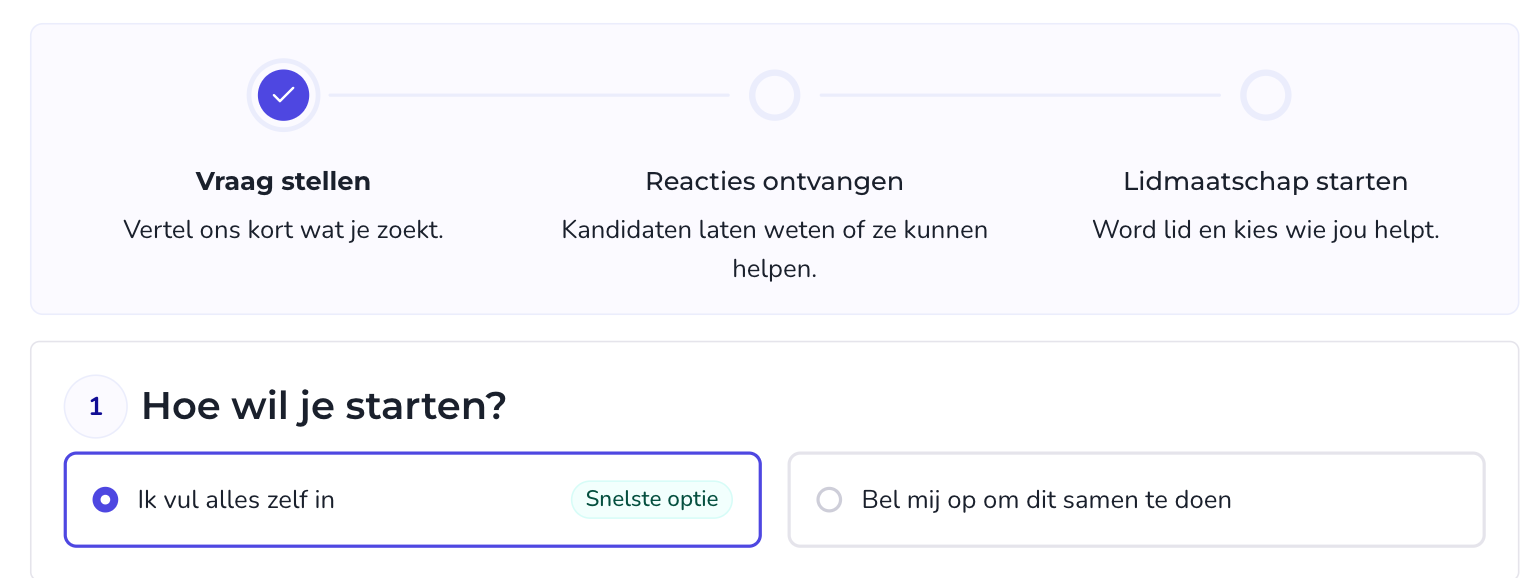The image size is (1540, 578).
Task: Select the Ik vul alles zelf in option
Action: (413, 499)
